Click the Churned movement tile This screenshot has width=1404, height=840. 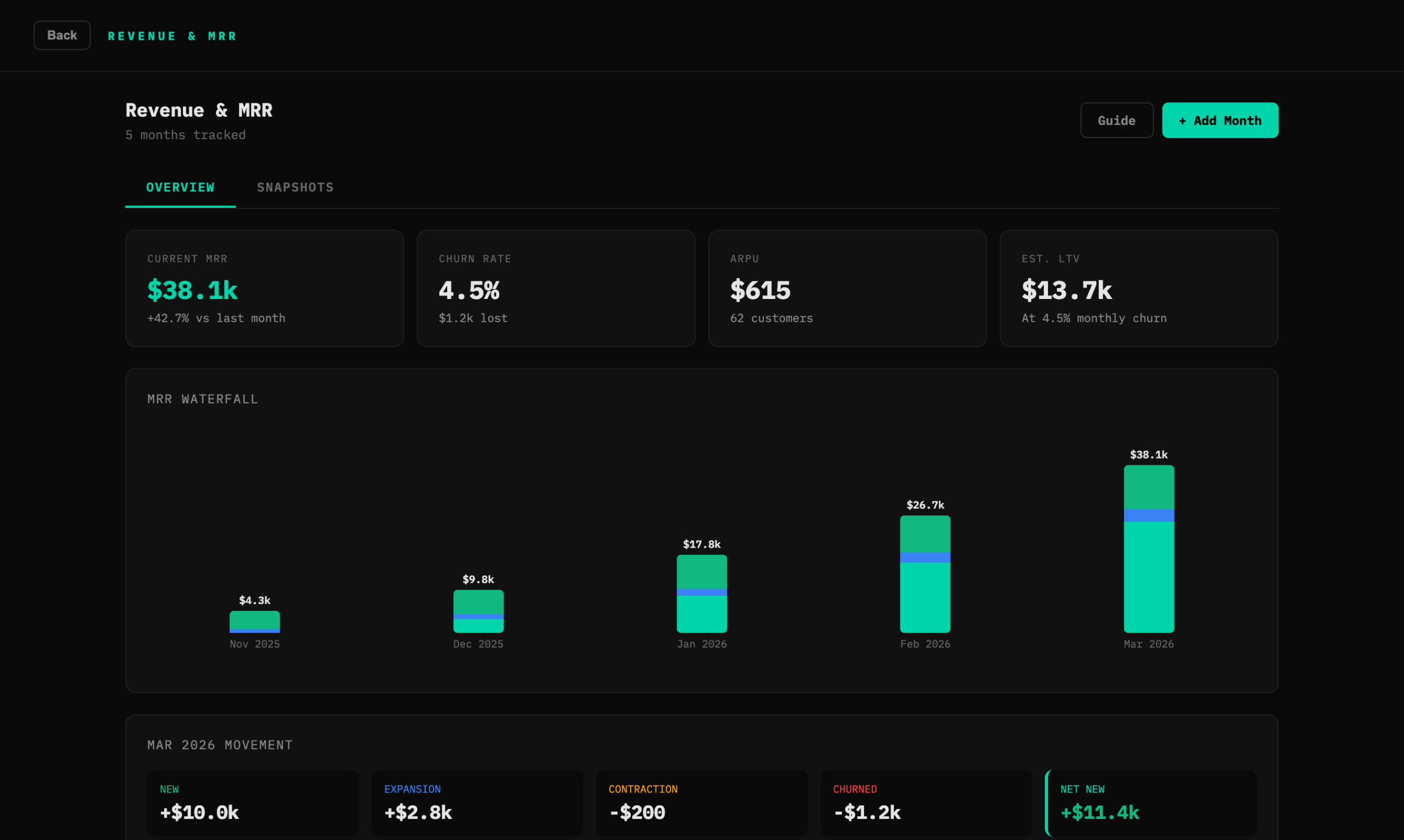(x=925, y=802)
